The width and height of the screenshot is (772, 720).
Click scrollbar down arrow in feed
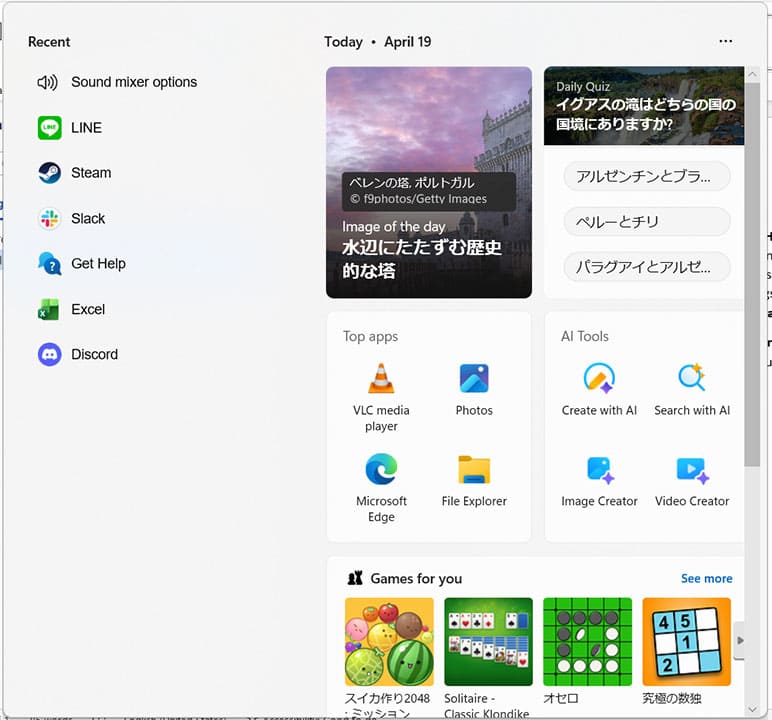[x=752, y=710]
